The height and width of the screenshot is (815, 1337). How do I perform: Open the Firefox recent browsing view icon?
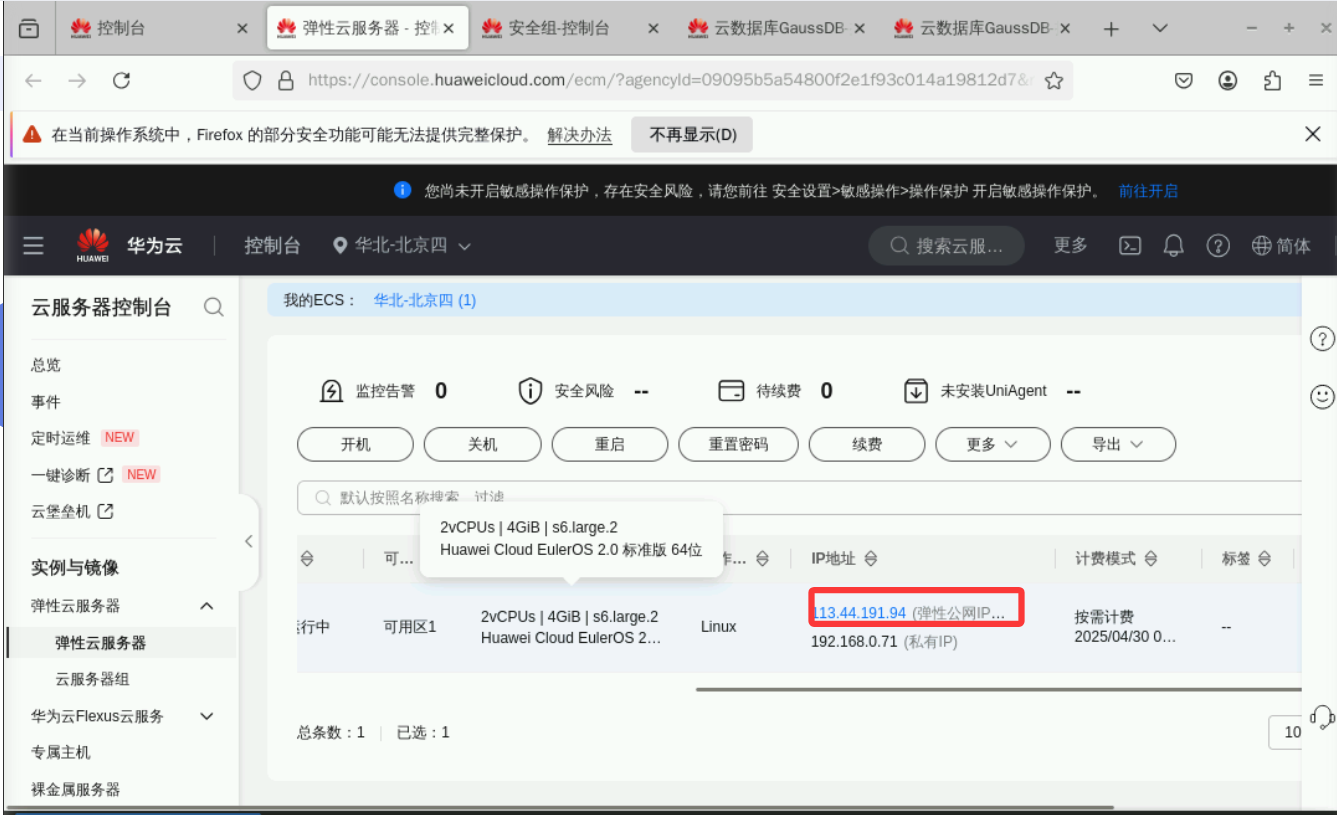point(30,29)
